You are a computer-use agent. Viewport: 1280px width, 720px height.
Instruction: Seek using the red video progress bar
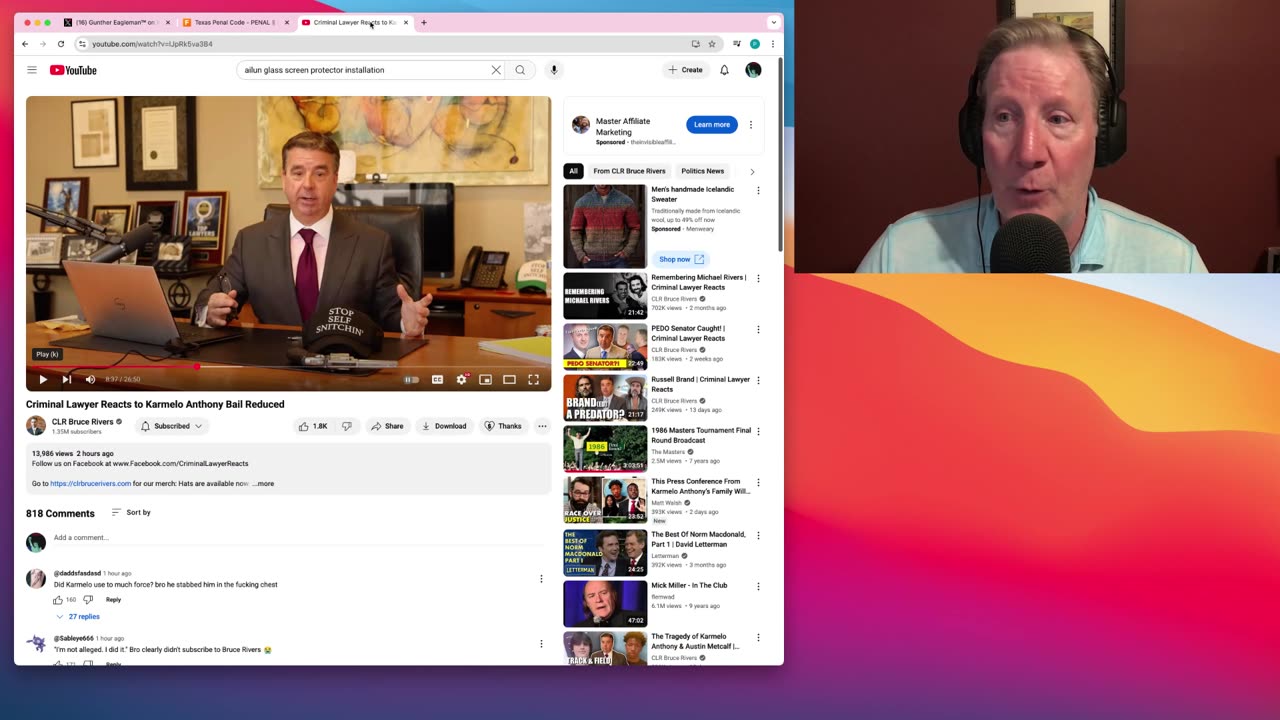[x=288, y=367]
